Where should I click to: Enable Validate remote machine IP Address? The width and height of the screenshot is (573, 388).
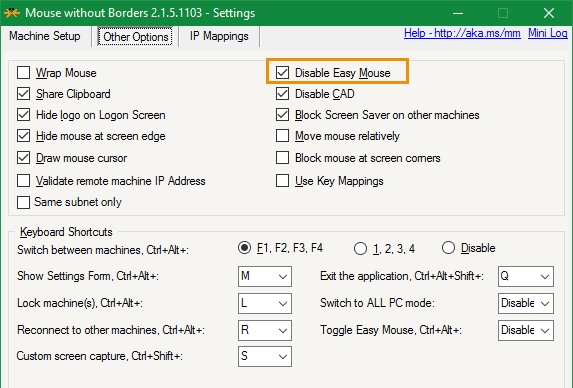tap(23, 180)
